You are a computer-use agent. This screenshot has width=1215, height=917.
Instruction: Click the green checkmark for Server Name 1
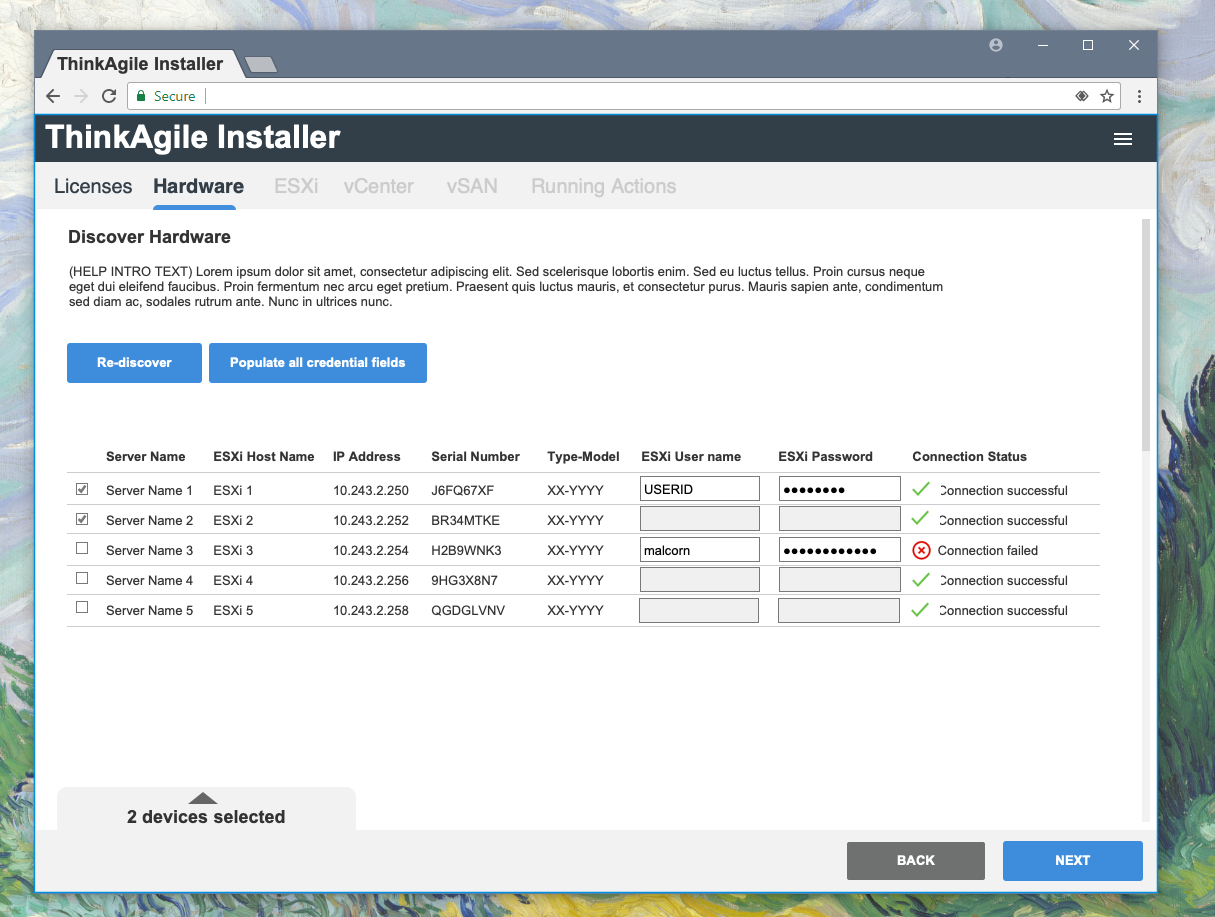[921, 490]
